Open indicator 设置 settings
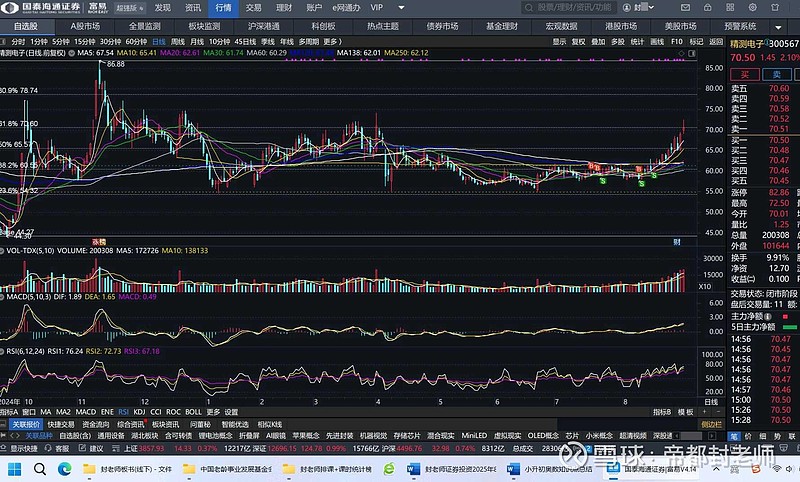This screenshot has height=482, width=800. 231,412
